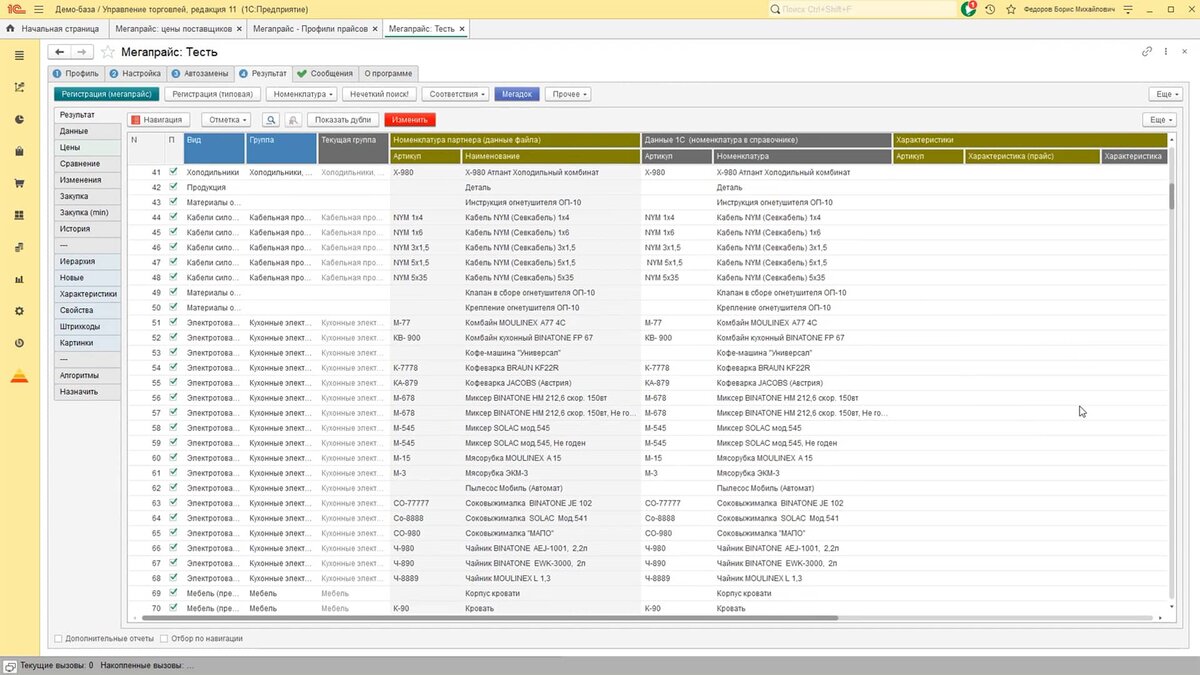Click the Регистрация (мегапрайс) button
Screen dimensions: 1200x675
[106, 94]
